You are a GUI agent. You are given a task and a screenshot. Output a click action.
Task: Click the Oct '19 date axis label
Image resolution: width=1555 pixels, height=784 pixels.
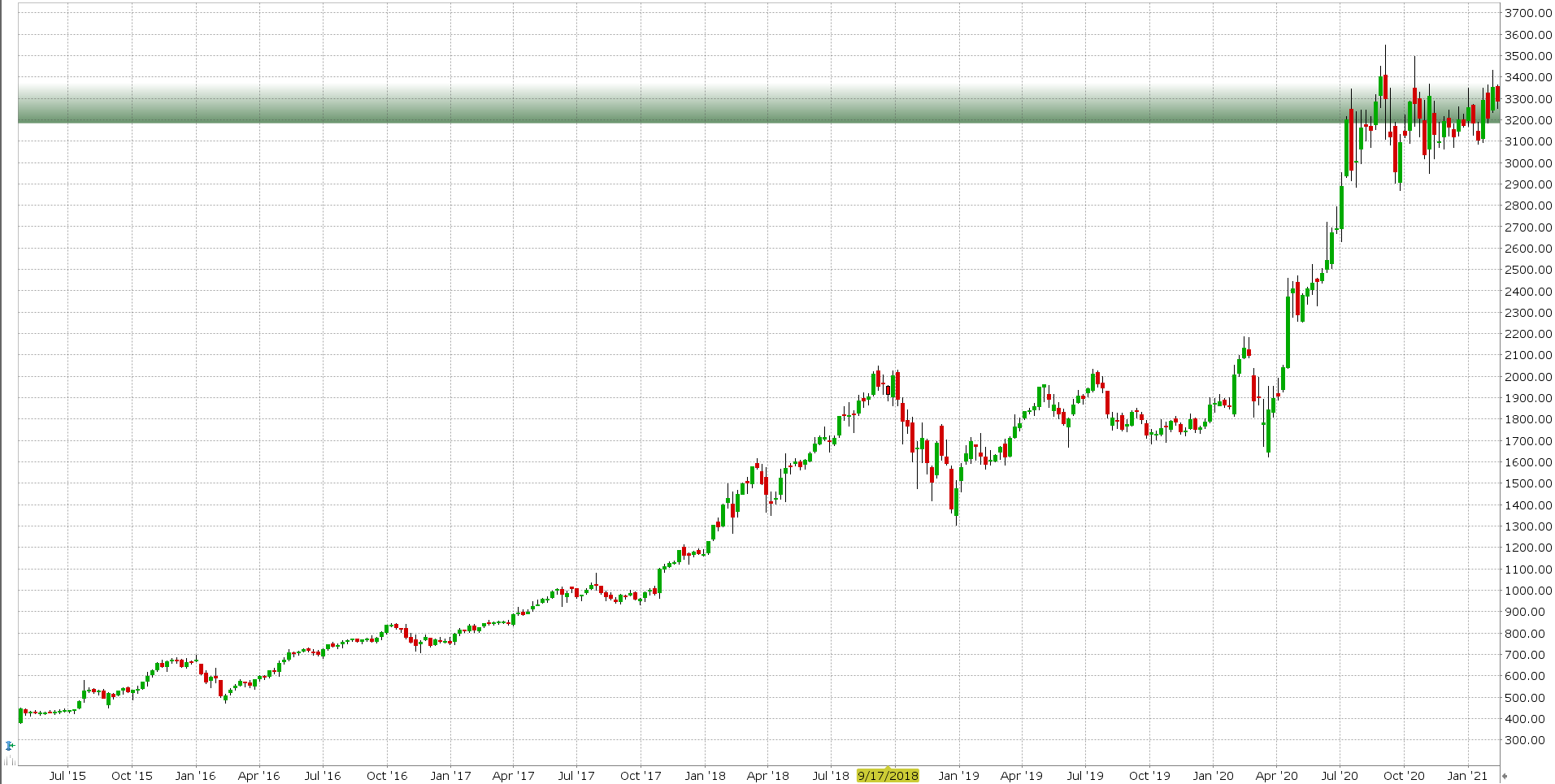pyautogui.click(x=1149, y=775)
